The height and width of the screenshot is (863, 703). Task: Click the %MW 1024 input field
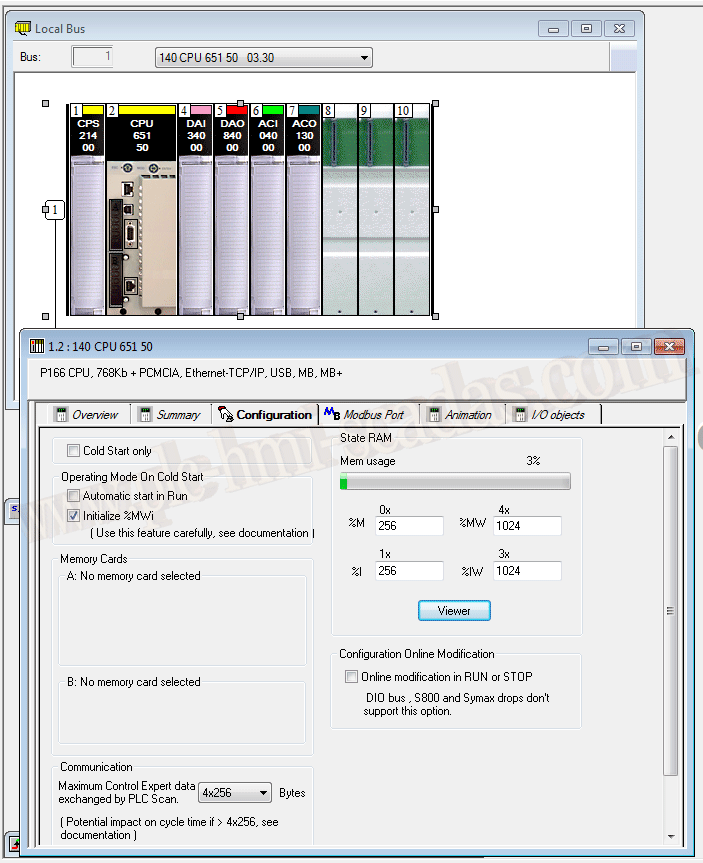(527, 526)
